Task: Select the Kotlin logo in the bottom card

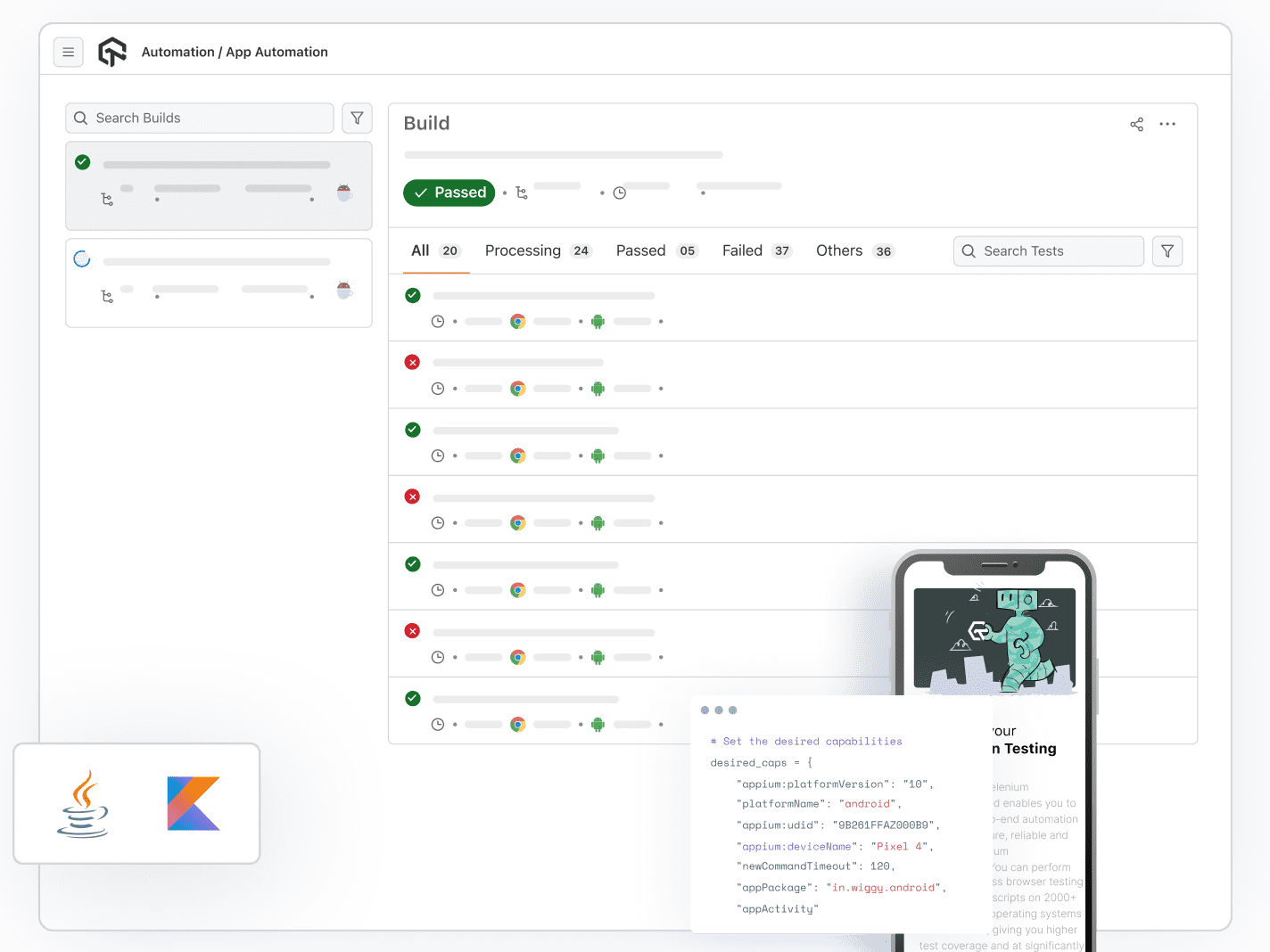Action: (193, 803)
